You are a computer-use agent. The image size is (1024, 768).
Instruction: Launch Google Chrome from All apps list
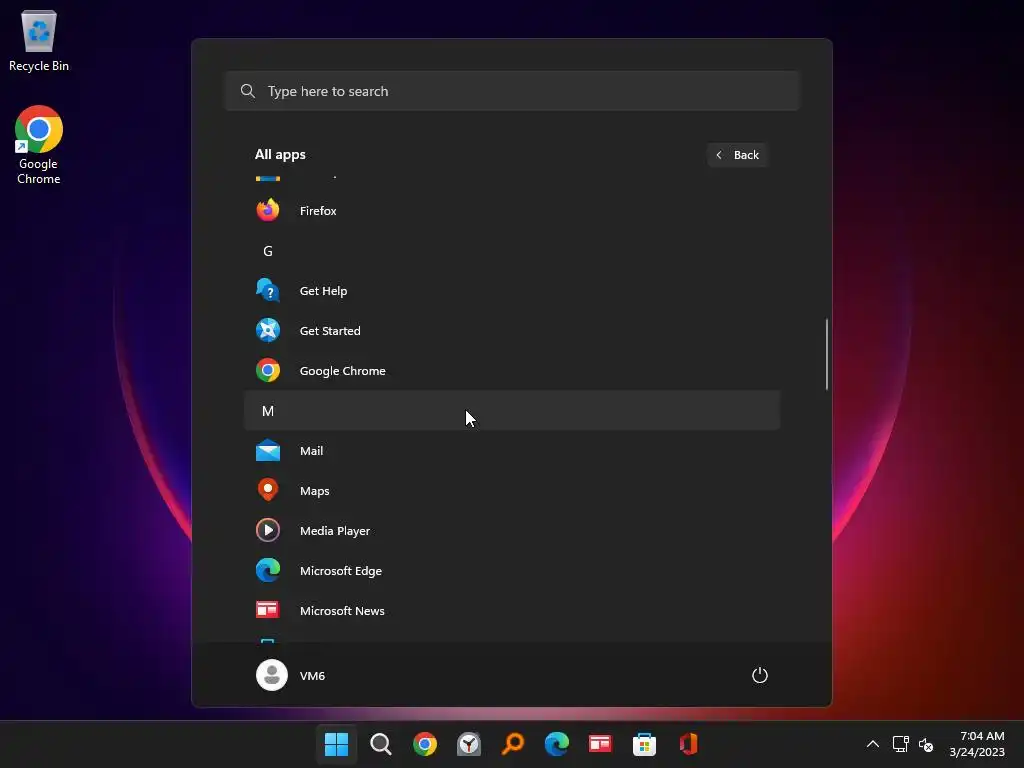tap(511, 370)
